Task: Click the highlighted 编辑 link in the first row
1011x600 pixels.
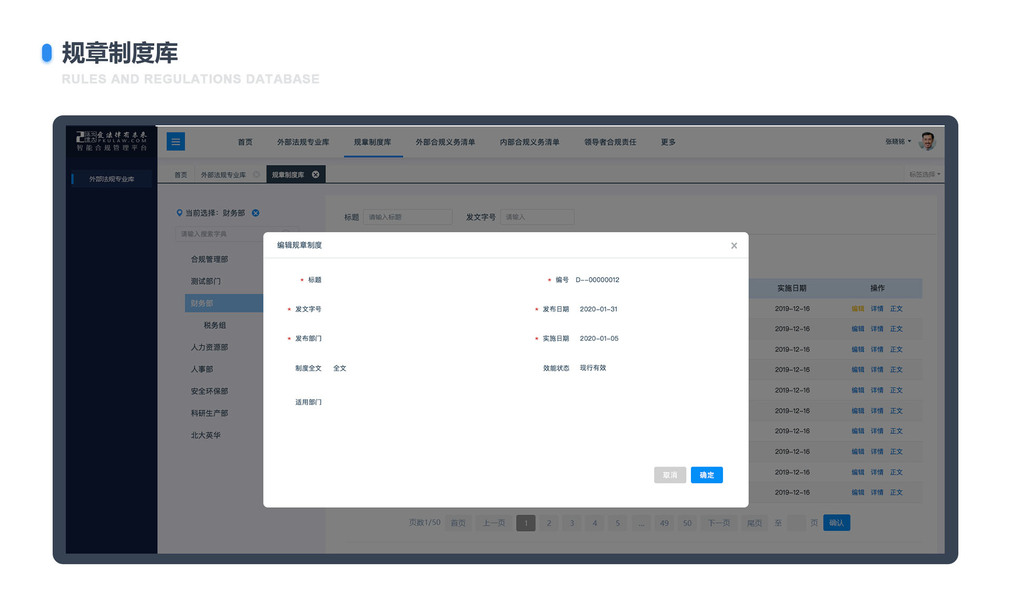Action: coord(858,309)
